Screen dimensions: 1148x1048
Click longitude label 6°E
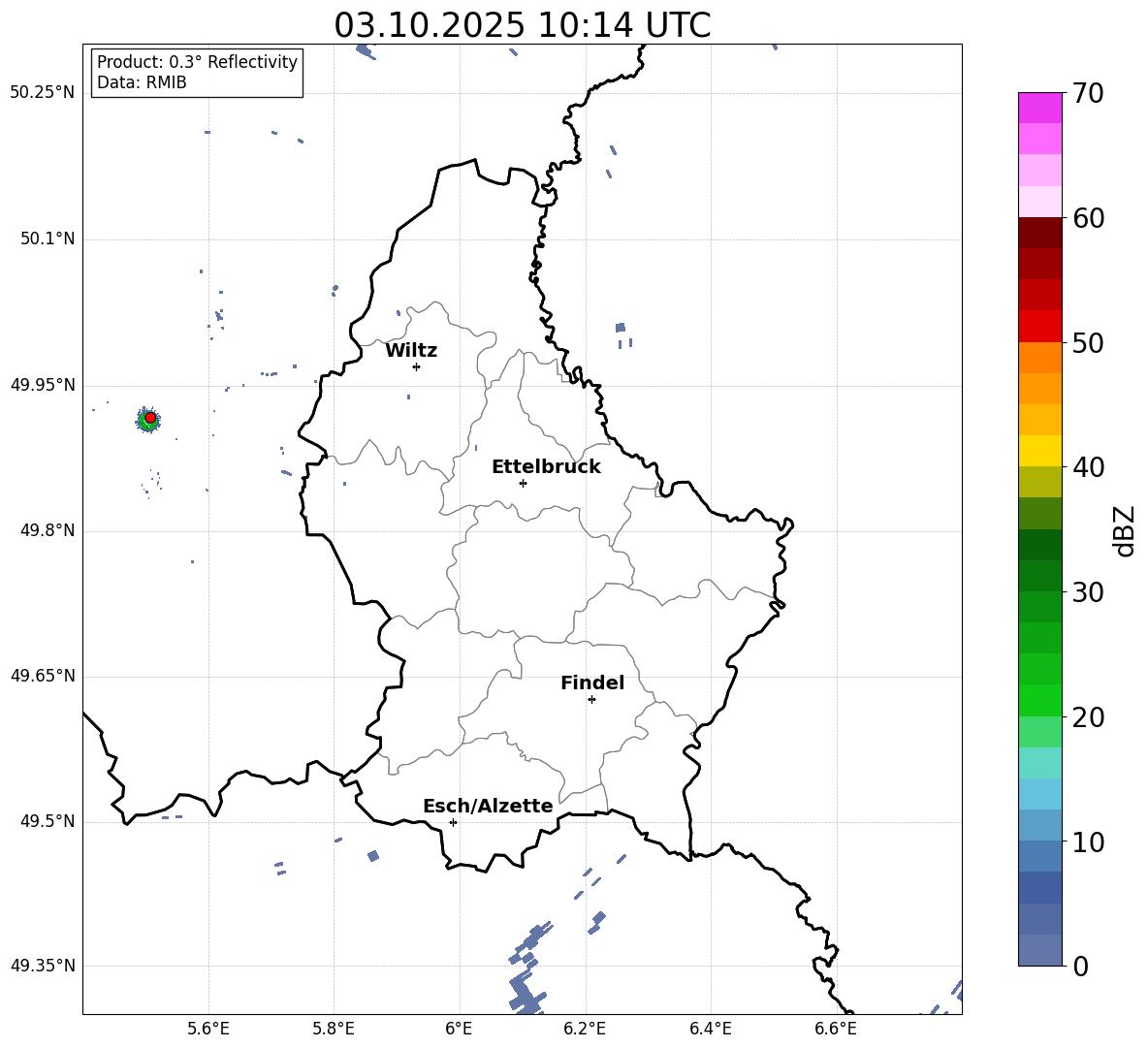pyautogui.click(x=460, y=1030)
